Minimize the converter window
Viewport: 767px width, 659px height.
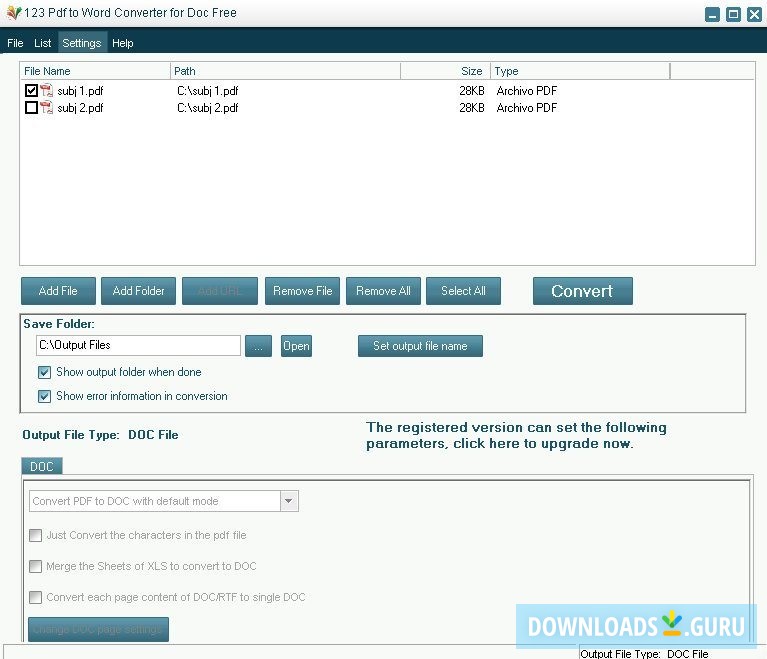point(712,14)
